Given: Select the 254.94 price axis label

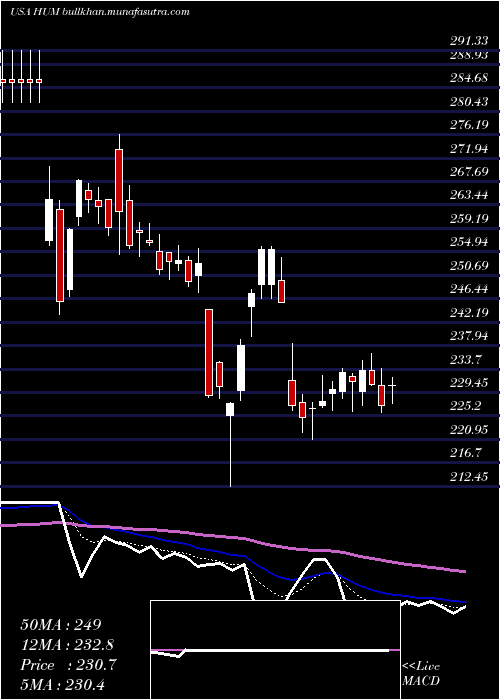Looking at the screenshot, I should point(468,243).
